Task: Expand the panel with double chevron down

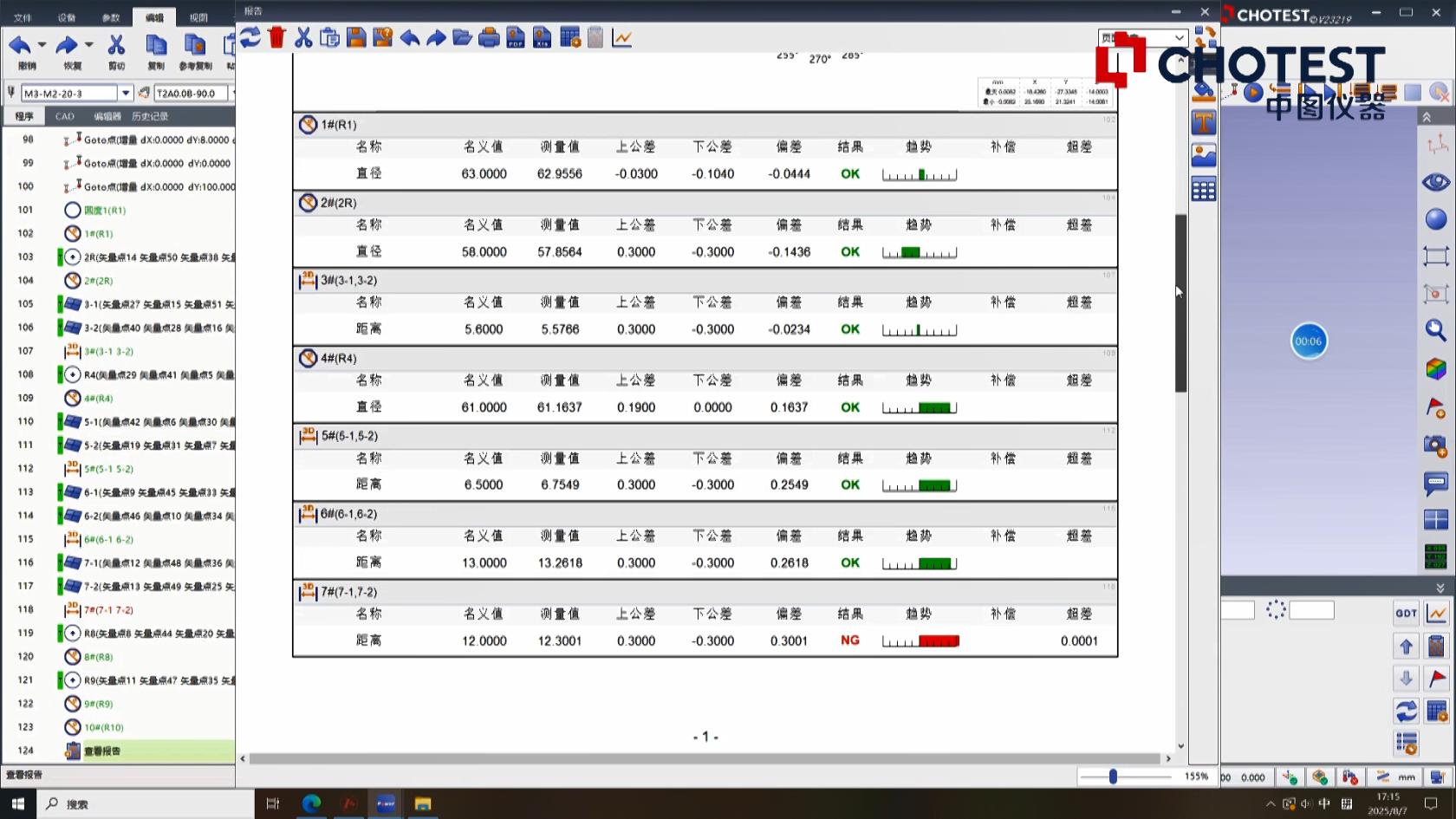Action: (1440, 588)
